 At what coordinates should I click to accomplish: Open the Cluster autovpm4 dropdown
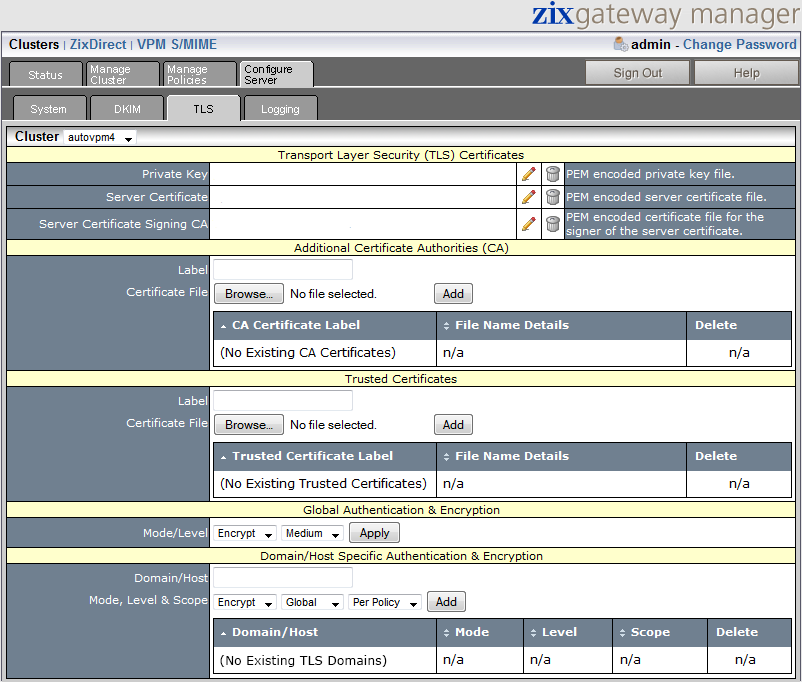tap(100, 137)
